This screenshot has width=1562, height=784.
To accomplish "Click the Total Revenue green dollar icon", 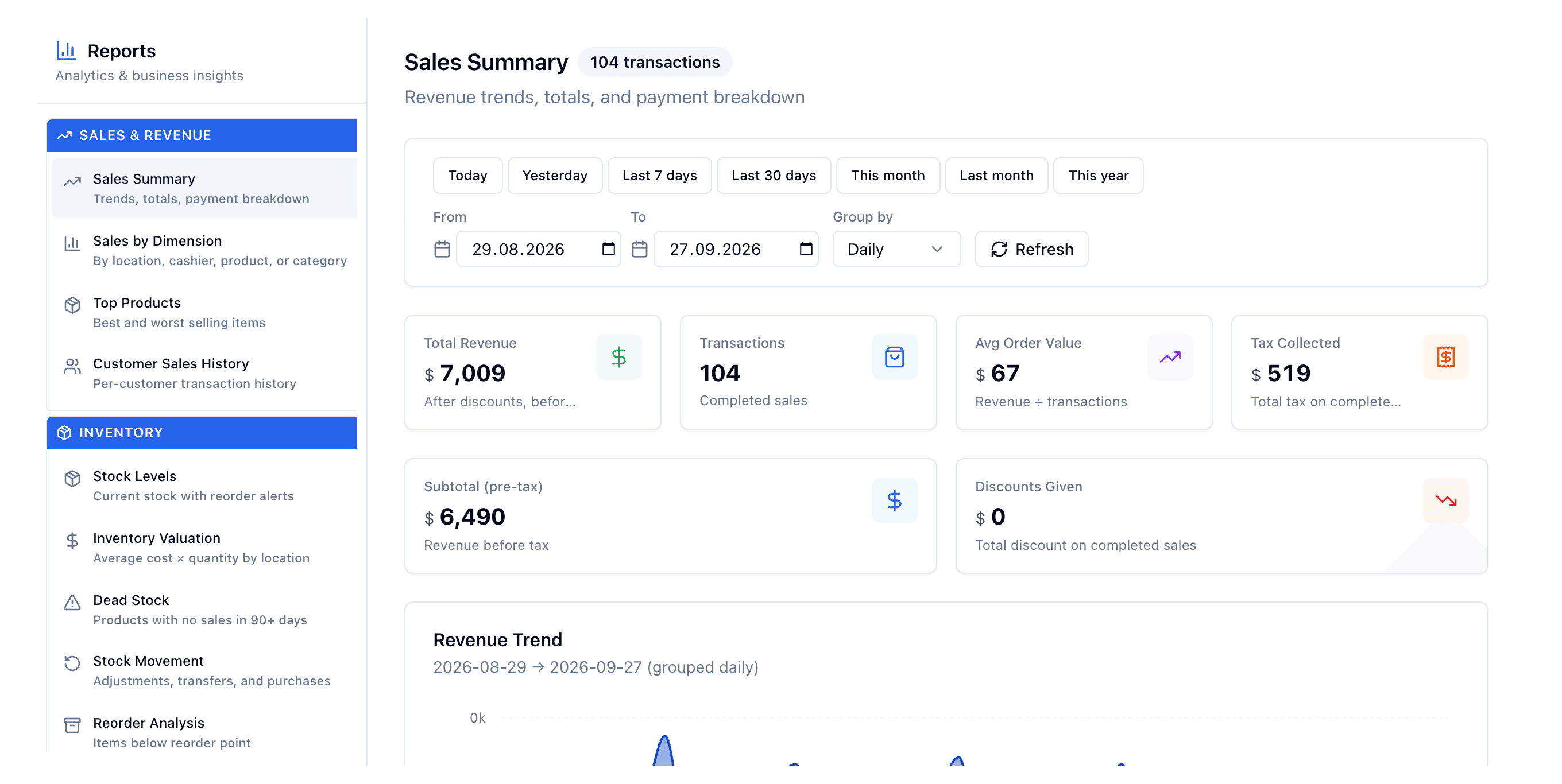I will pos(618,357).
